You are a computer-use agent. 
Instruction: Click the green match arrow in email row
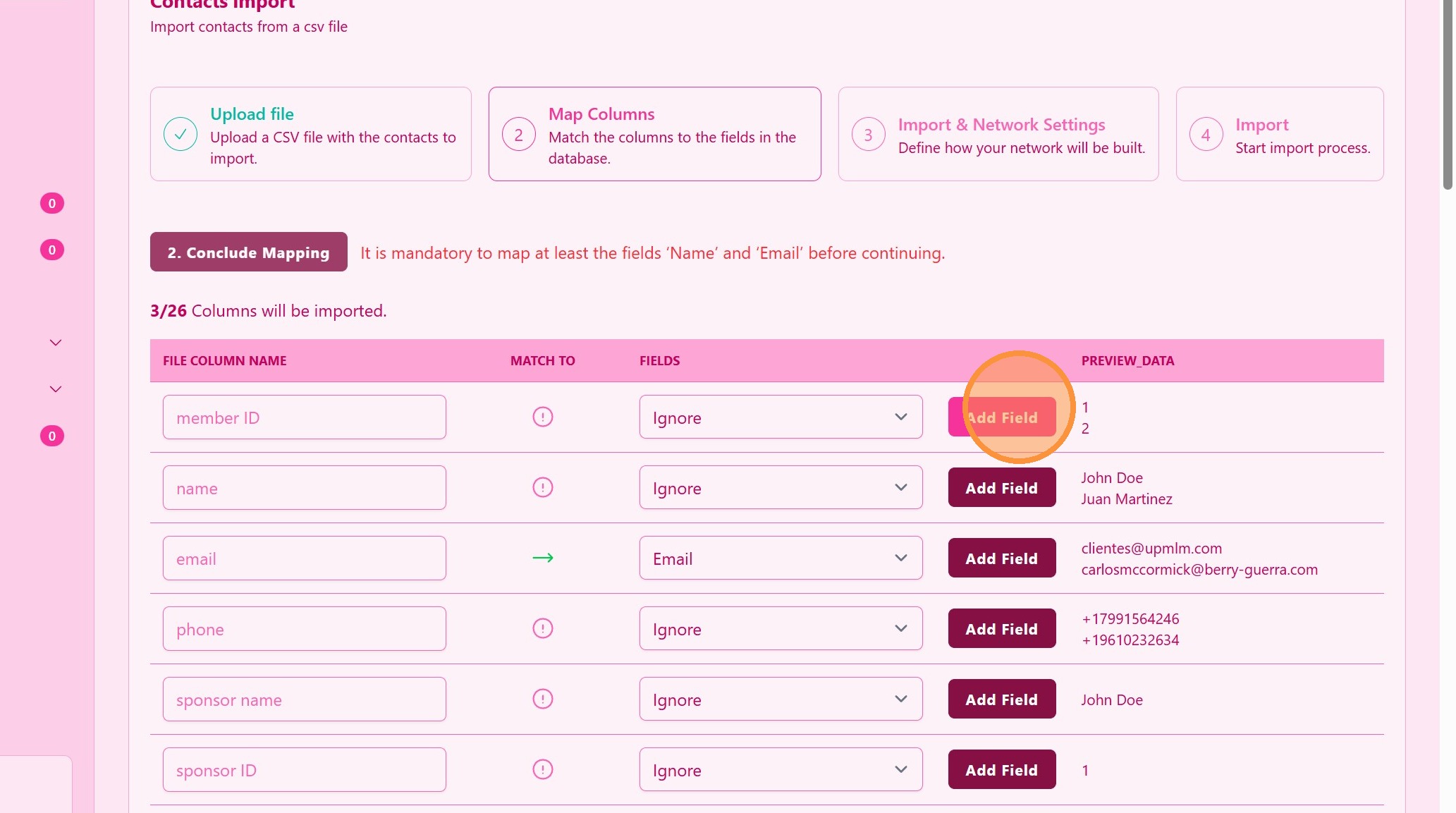click(x=542, y=558)
